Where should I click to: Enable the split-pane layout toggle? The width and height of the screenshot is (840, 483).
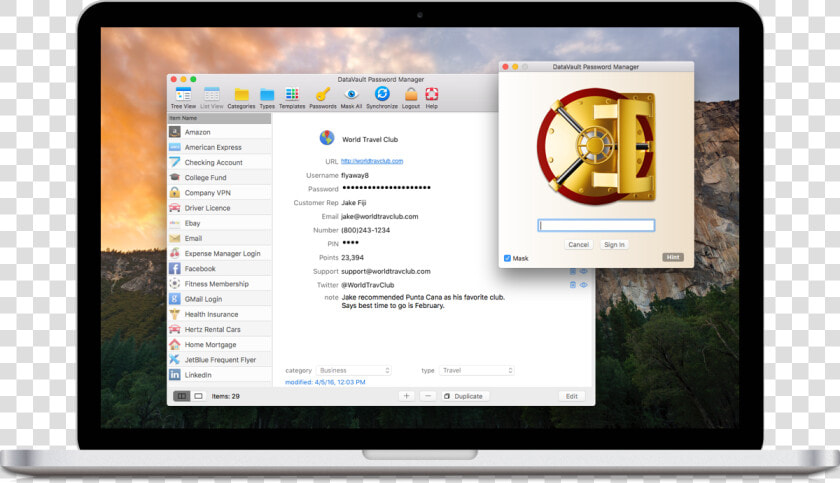[182, 396]
